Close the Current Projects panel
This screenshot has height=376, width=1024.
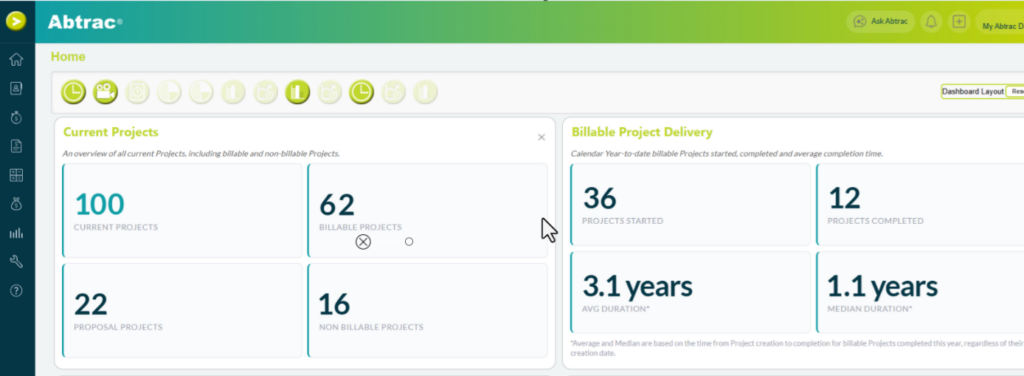point(541,137)
